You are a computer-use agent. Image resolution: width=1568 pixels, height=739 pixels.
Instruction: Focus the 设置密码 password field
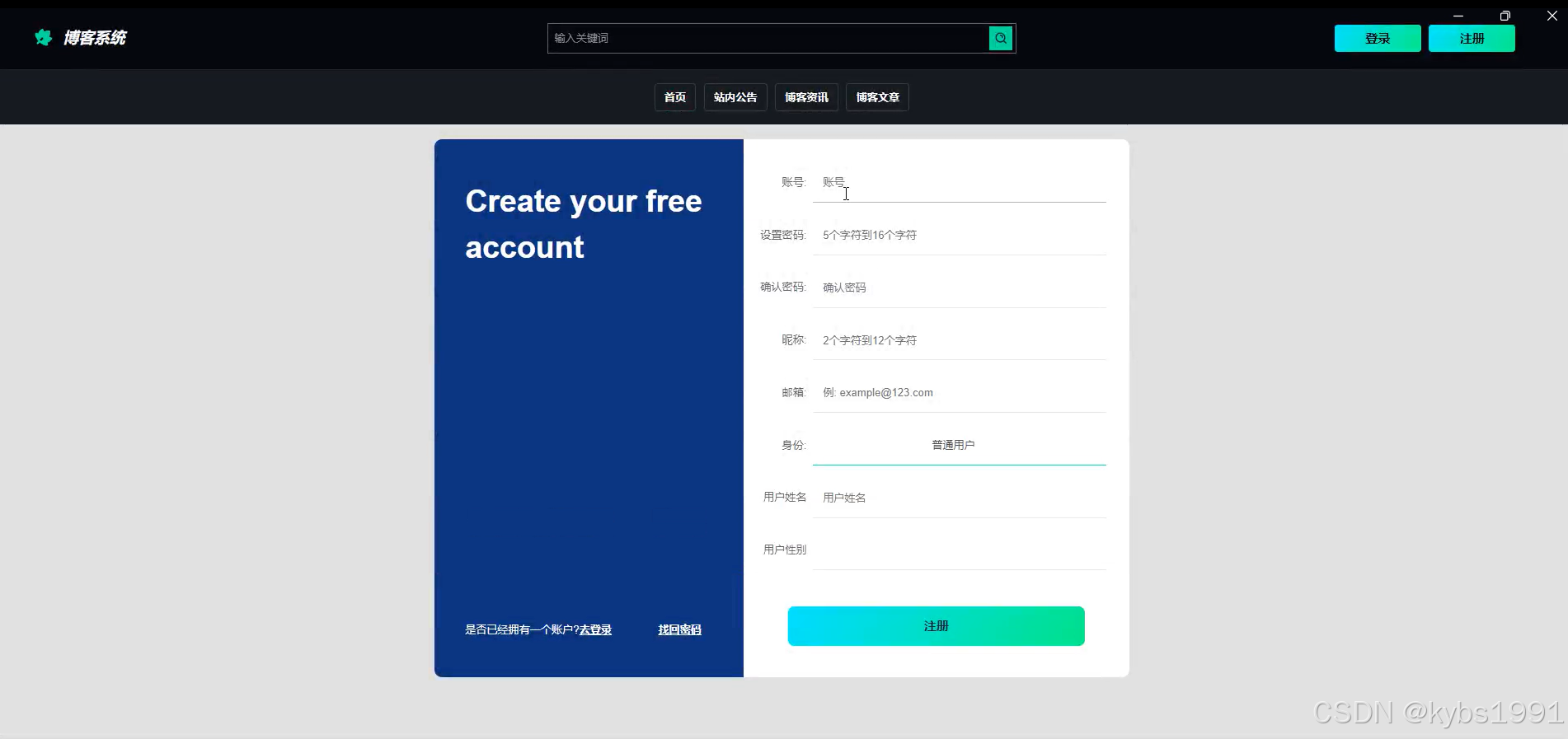959,235
